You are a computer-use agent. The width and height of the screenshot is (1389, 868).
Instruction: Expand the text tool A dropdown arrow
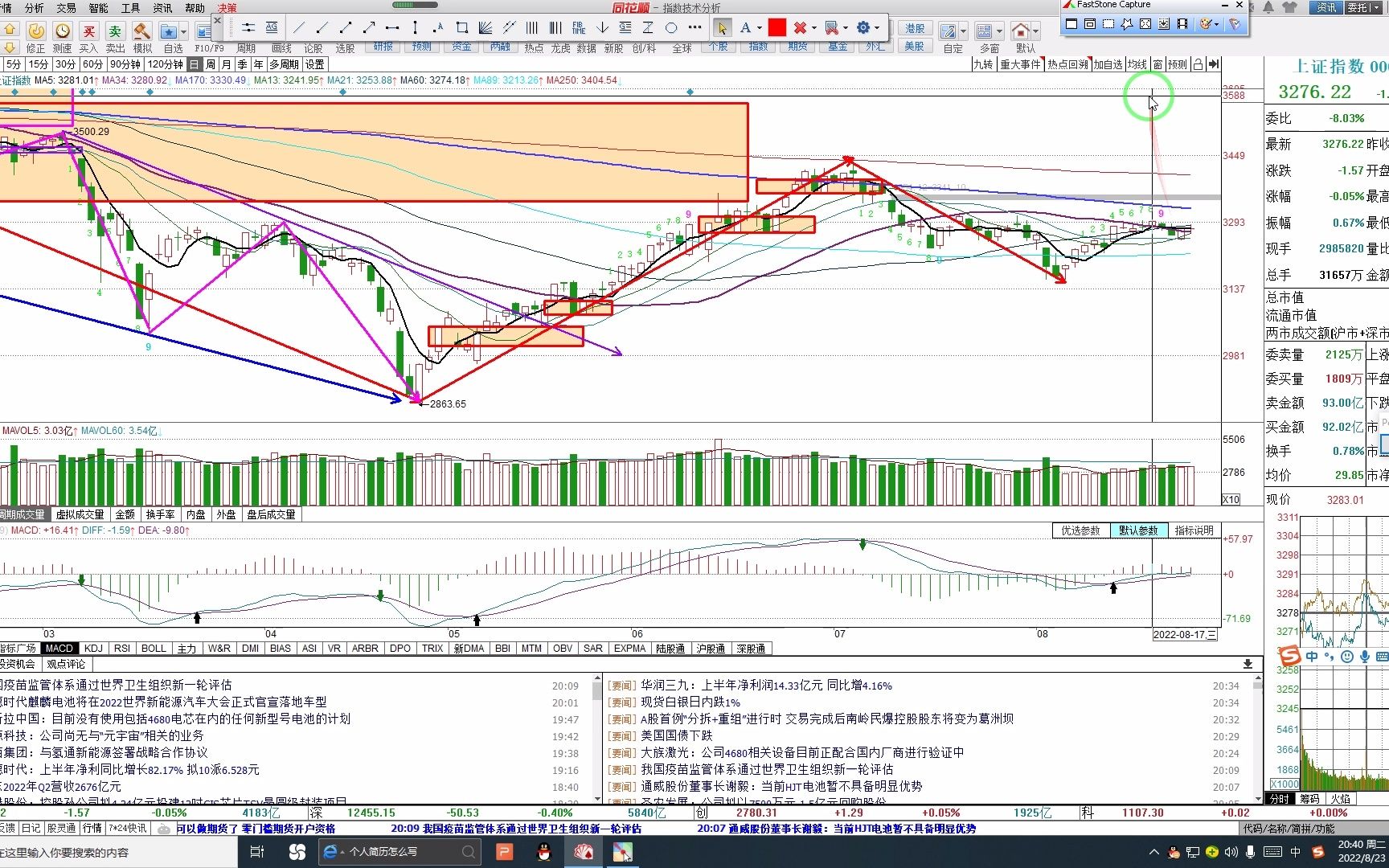click(759, 28)
